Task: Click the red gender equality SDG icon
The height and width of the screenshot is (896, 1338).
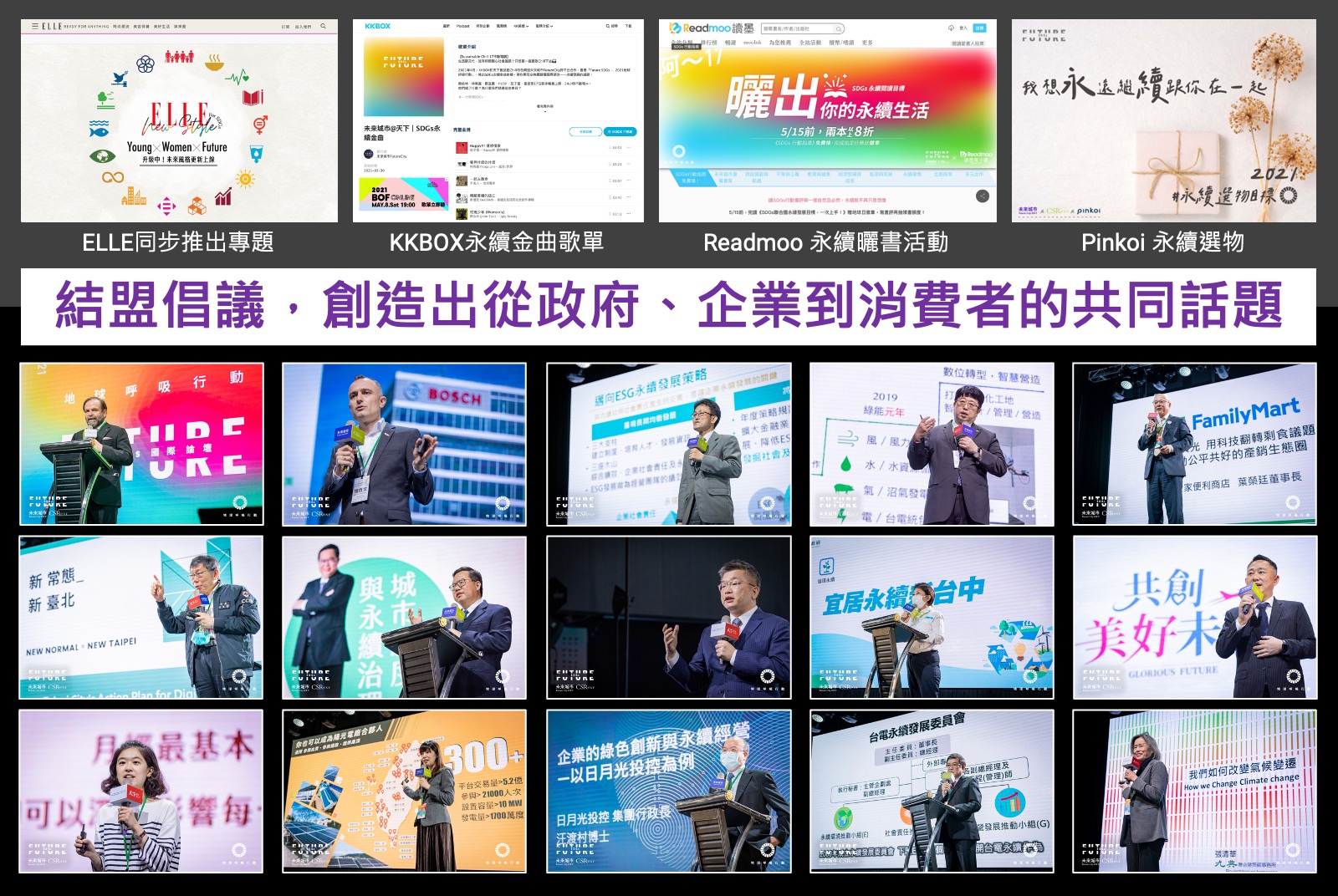Action: click(x=260, y=125)
